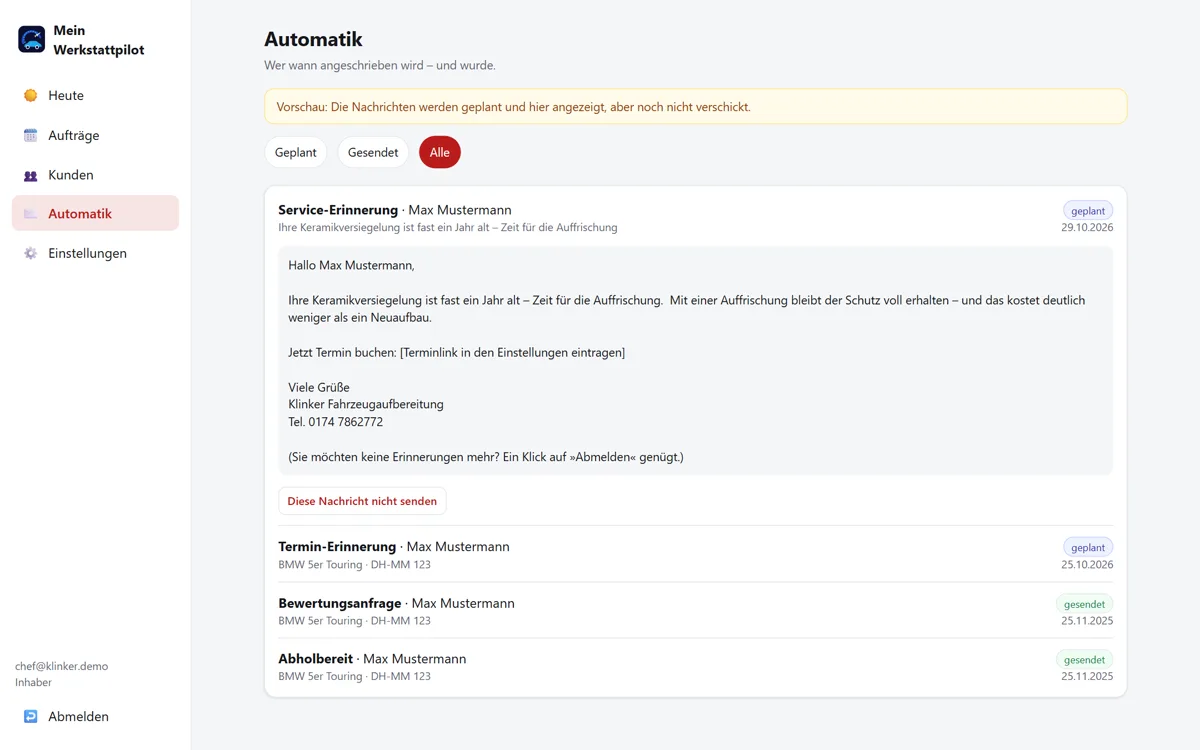Viewport: 1200px width, 750px height.
Task: Click gesendet badge on Abholbereit row
Action: pyautogui.click(x=1085, y=660)
